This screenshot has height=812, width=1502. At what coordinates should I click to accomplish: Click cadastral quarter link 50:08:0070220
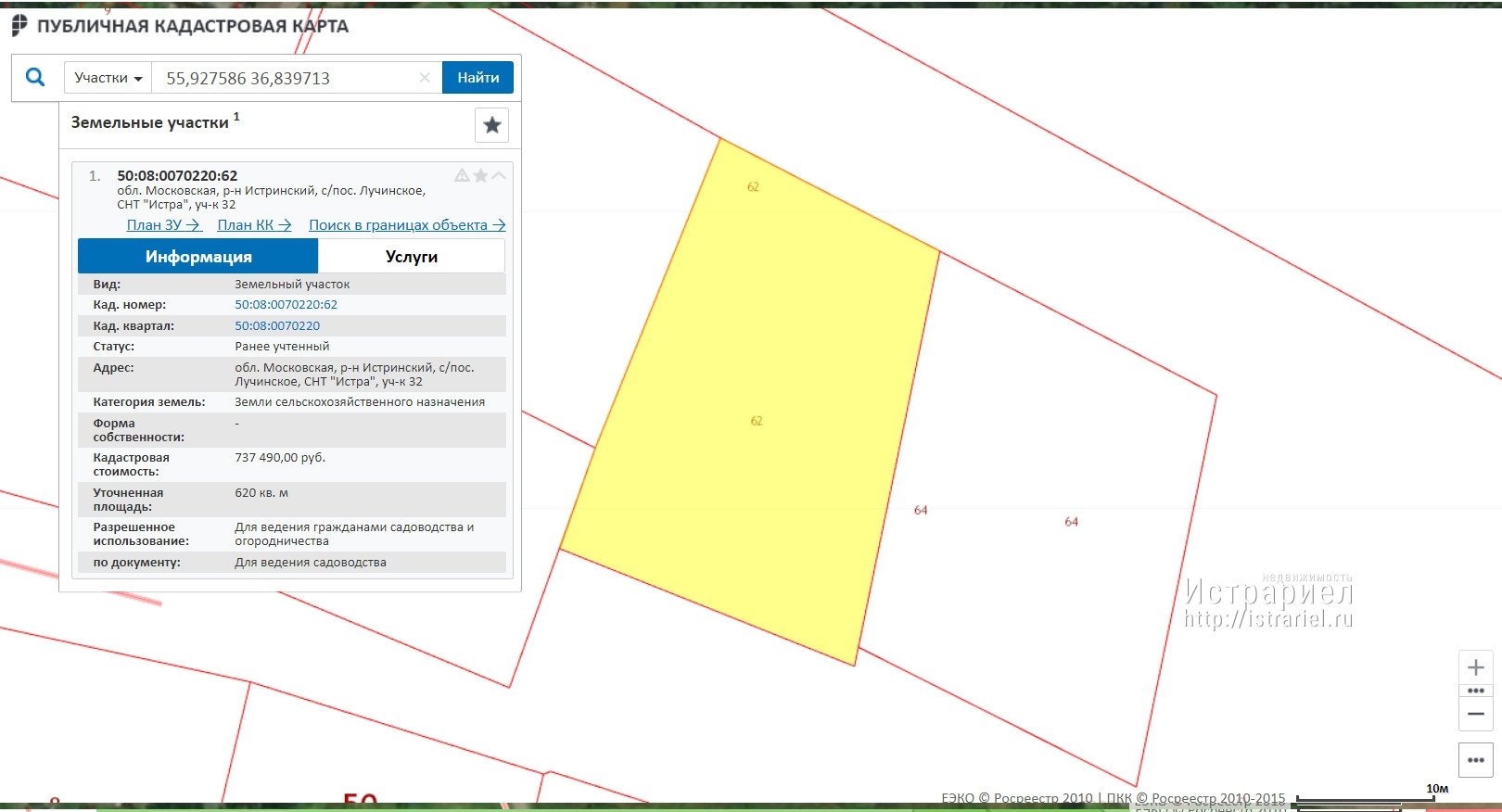277,326
